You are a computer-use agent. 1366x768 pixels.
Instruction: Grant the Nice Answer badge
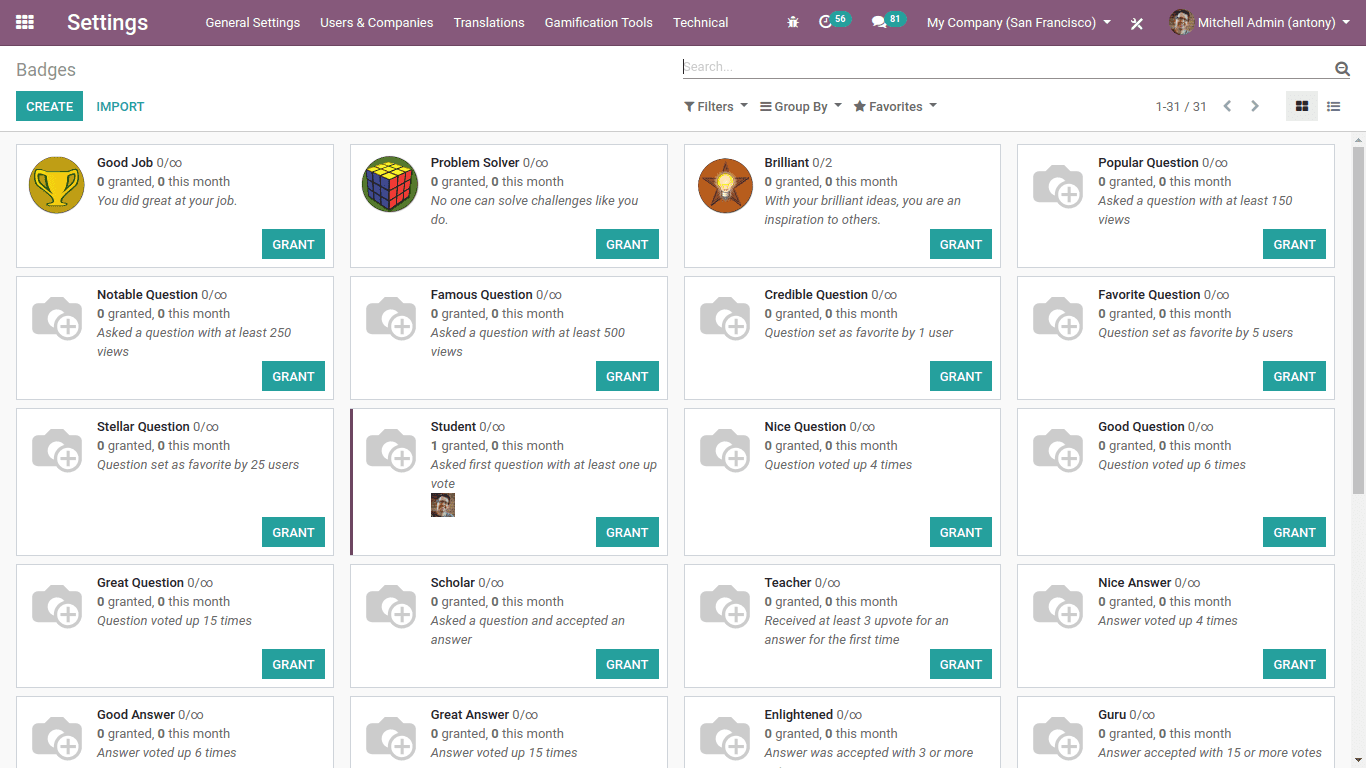click(x=1294, y=664)
